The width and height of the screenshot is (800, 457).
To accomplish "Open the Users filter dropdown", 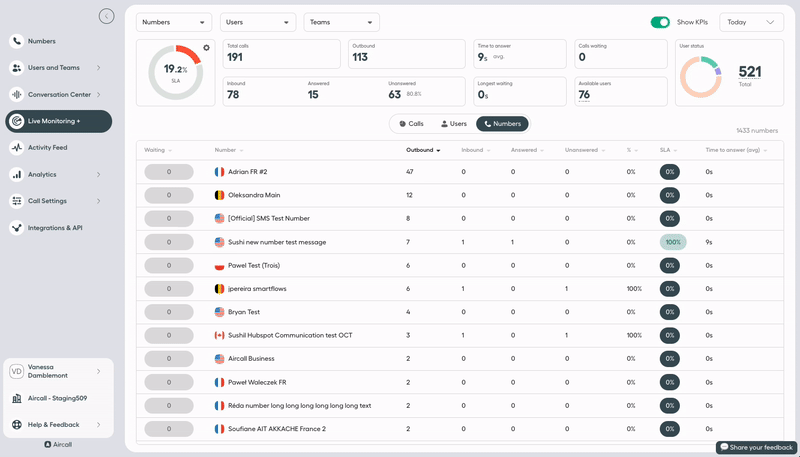I will coord(257,22).
